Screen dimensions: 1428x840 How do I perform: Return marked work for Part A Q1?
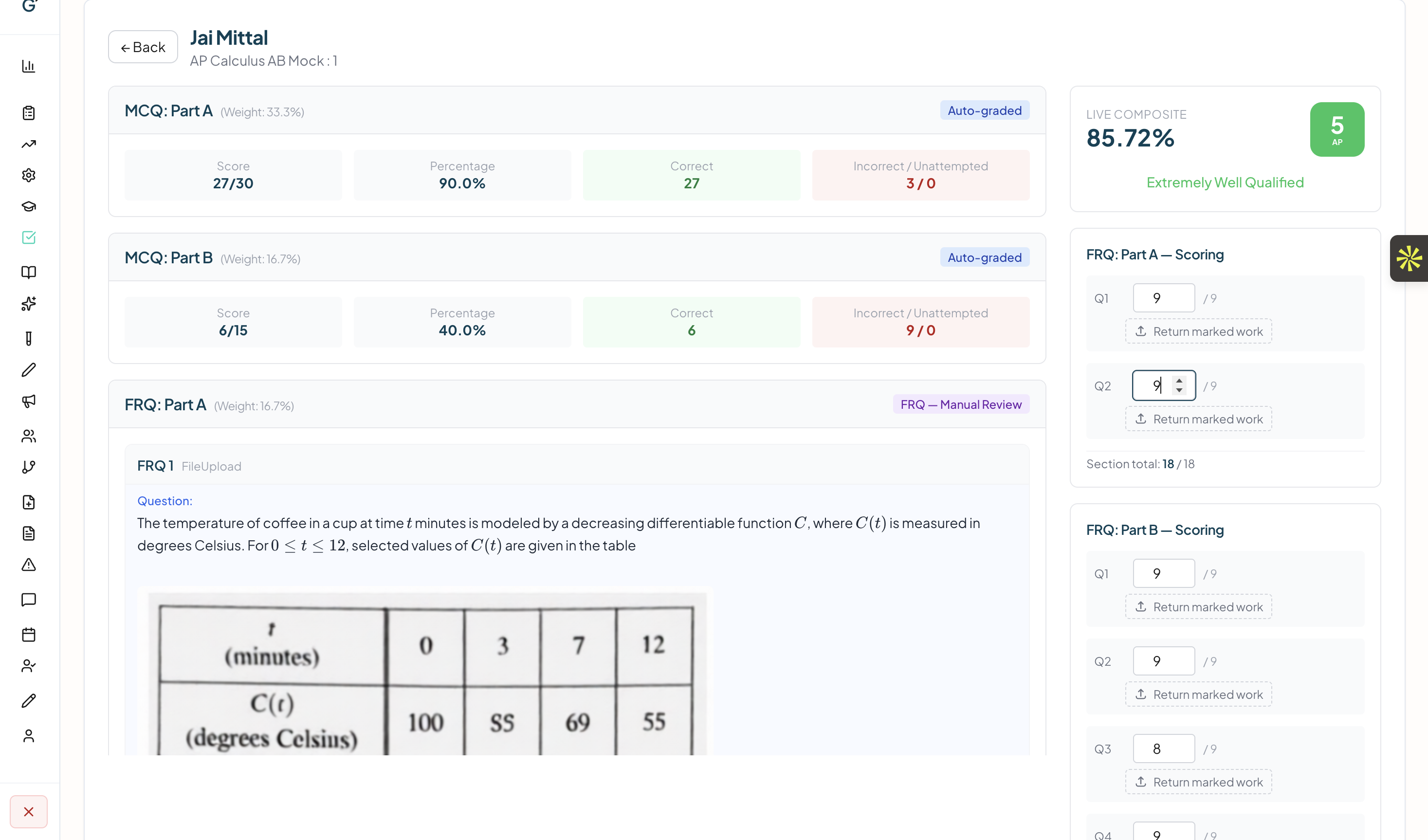tap(1198, 331)
